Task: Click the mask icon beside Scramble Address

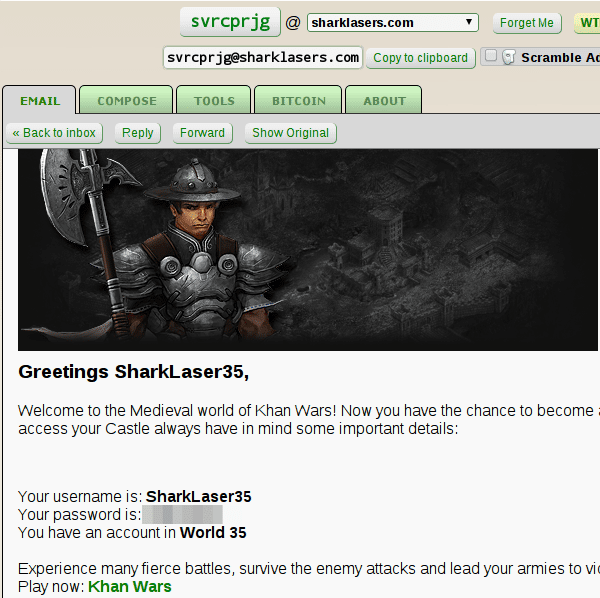Action: point(509,57)
